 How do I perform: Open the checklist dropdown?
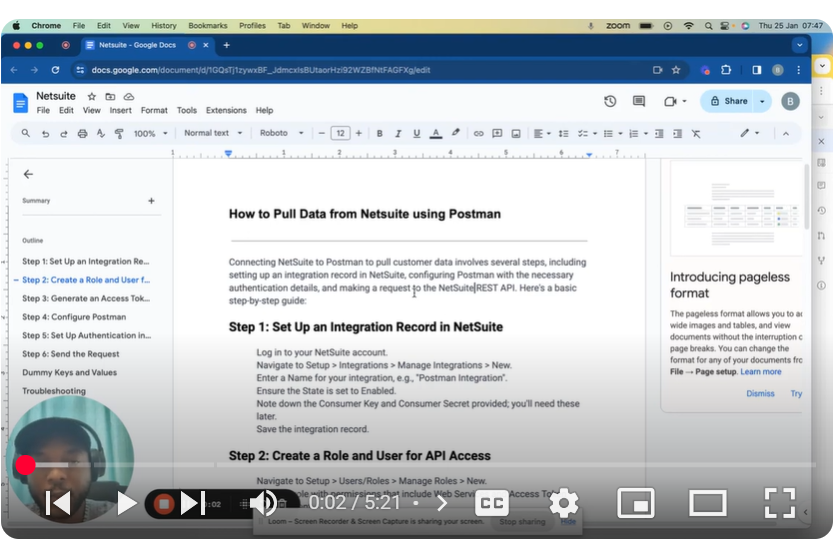click(587, 134)
